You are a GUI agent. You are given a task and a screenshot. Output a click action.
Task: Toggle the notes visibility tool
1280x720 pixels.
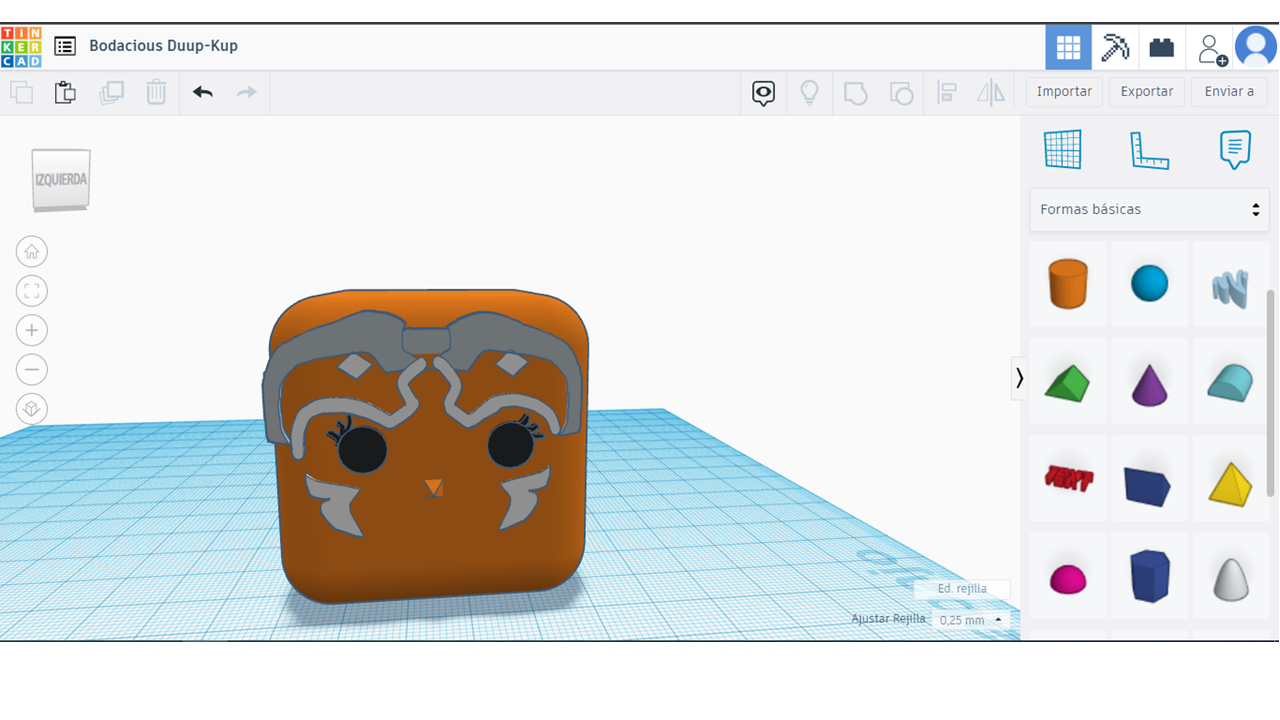point(763,93)
